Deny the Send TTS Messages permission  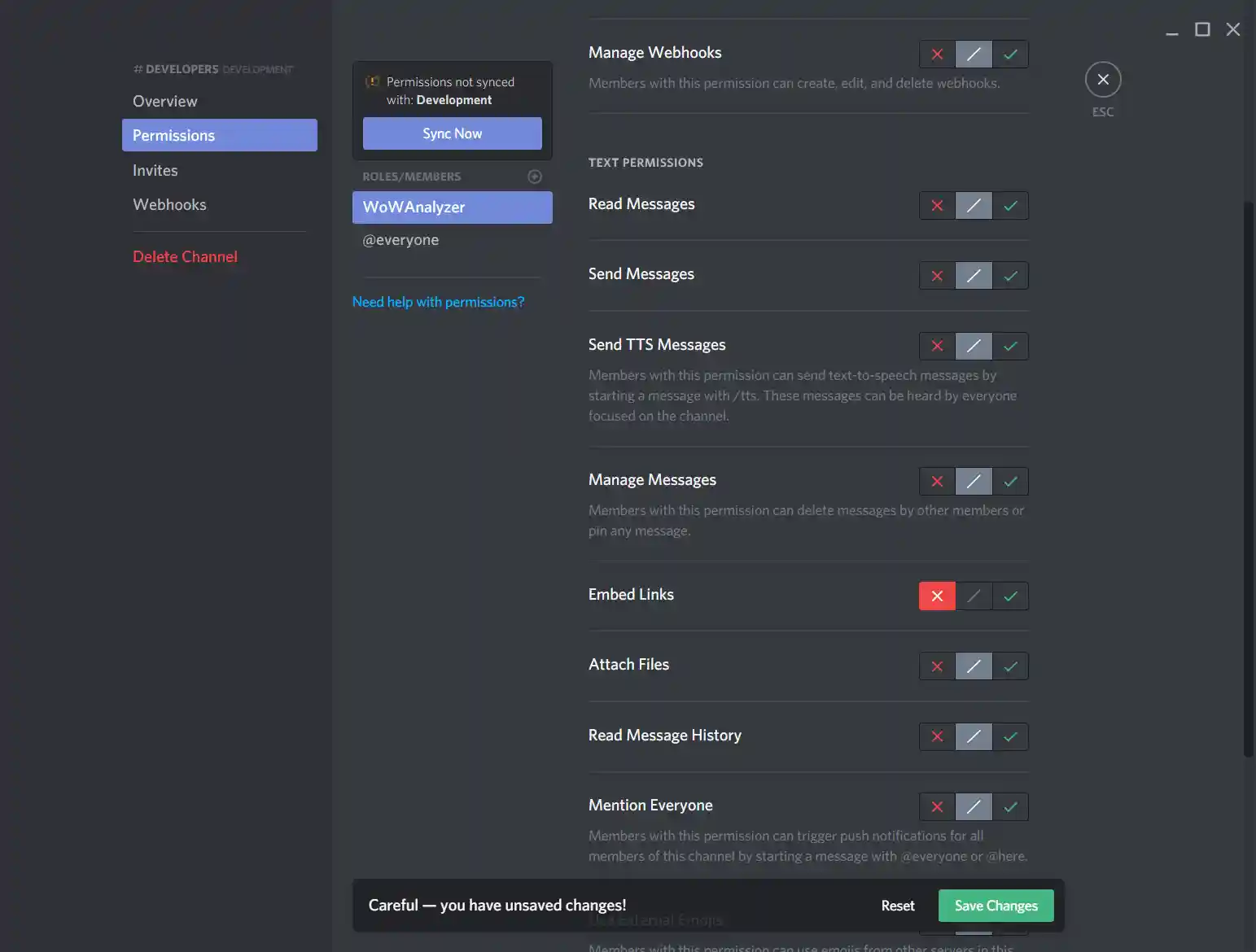point(937,347)
